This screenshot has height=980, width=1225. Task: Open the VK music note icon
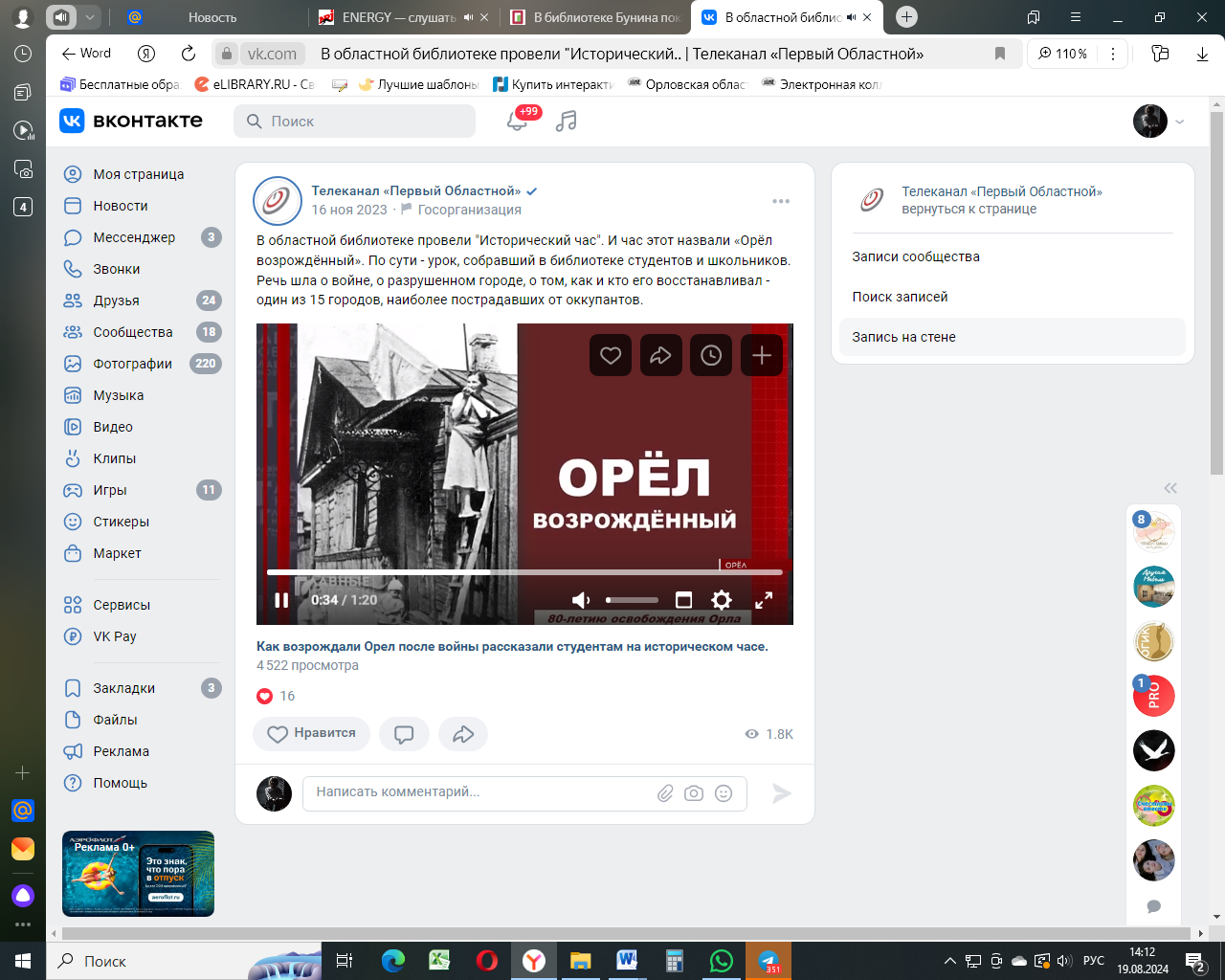pos(567,122)
